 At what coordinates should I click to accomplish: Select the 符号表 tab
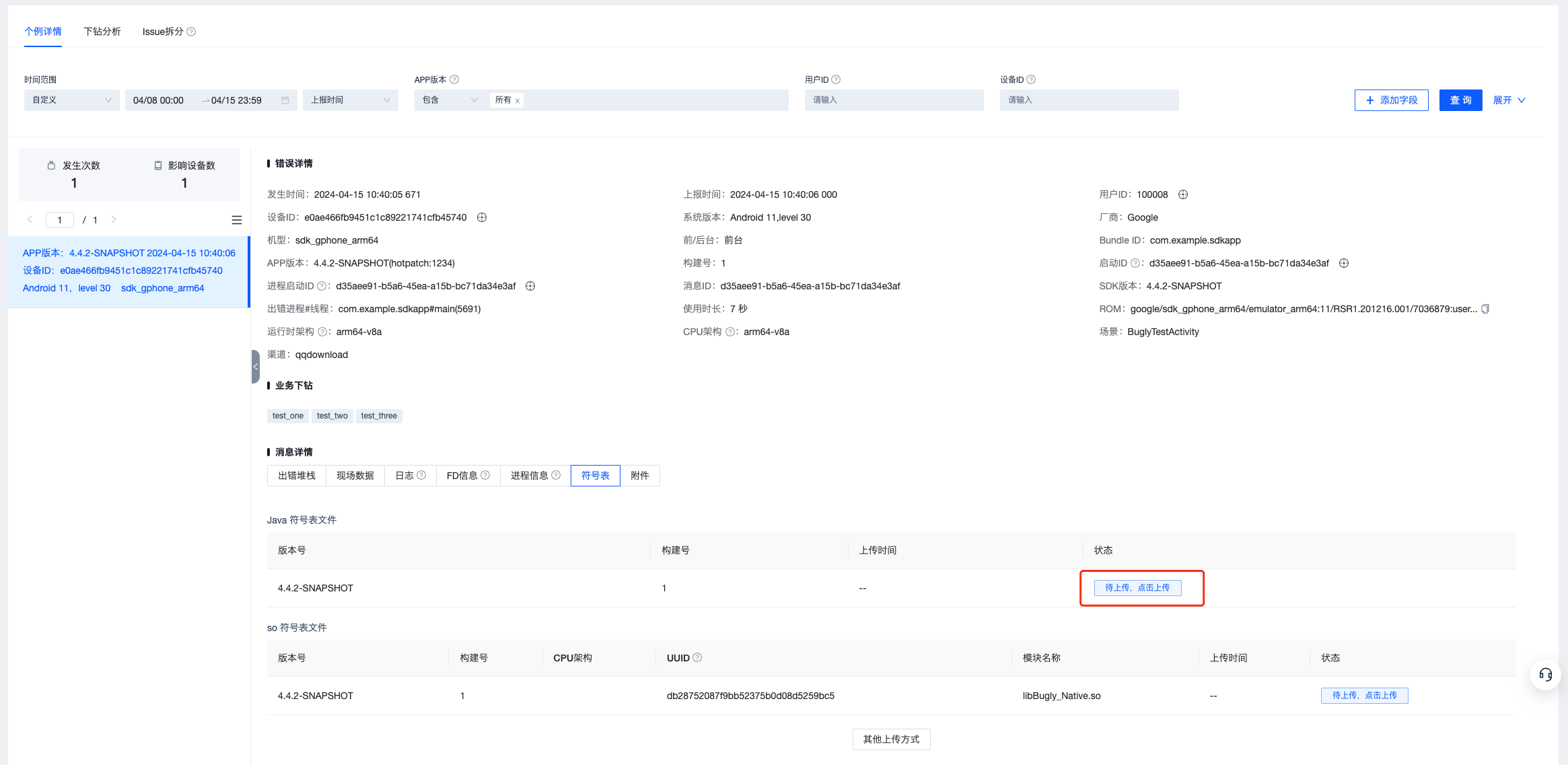tap(596, 476)
